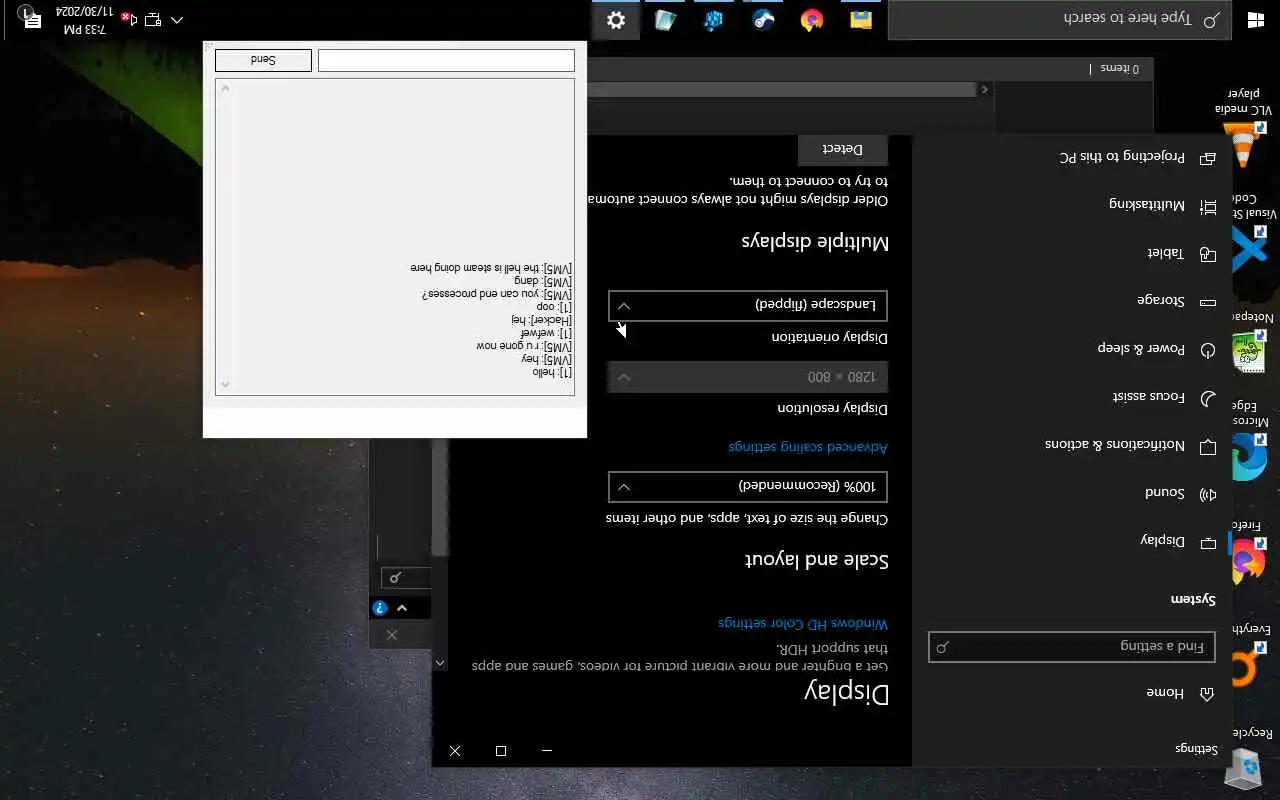1280x800 pixels.
Task: Click the X button below the info icon
Action: point(392,635)
